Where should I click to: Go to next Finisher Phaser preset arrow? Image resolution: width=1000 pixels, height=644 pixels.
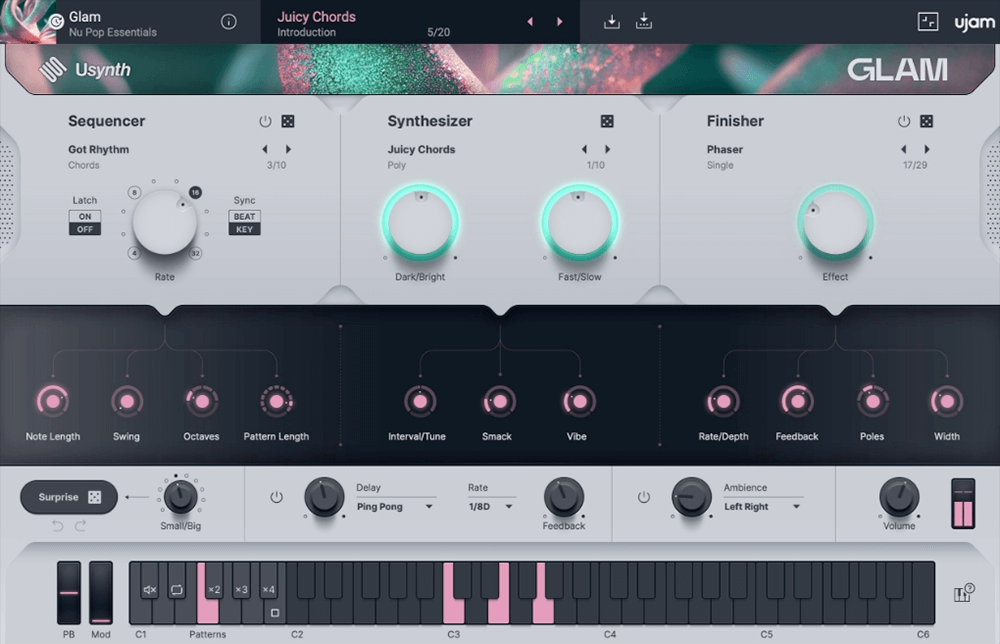point(927,150)
